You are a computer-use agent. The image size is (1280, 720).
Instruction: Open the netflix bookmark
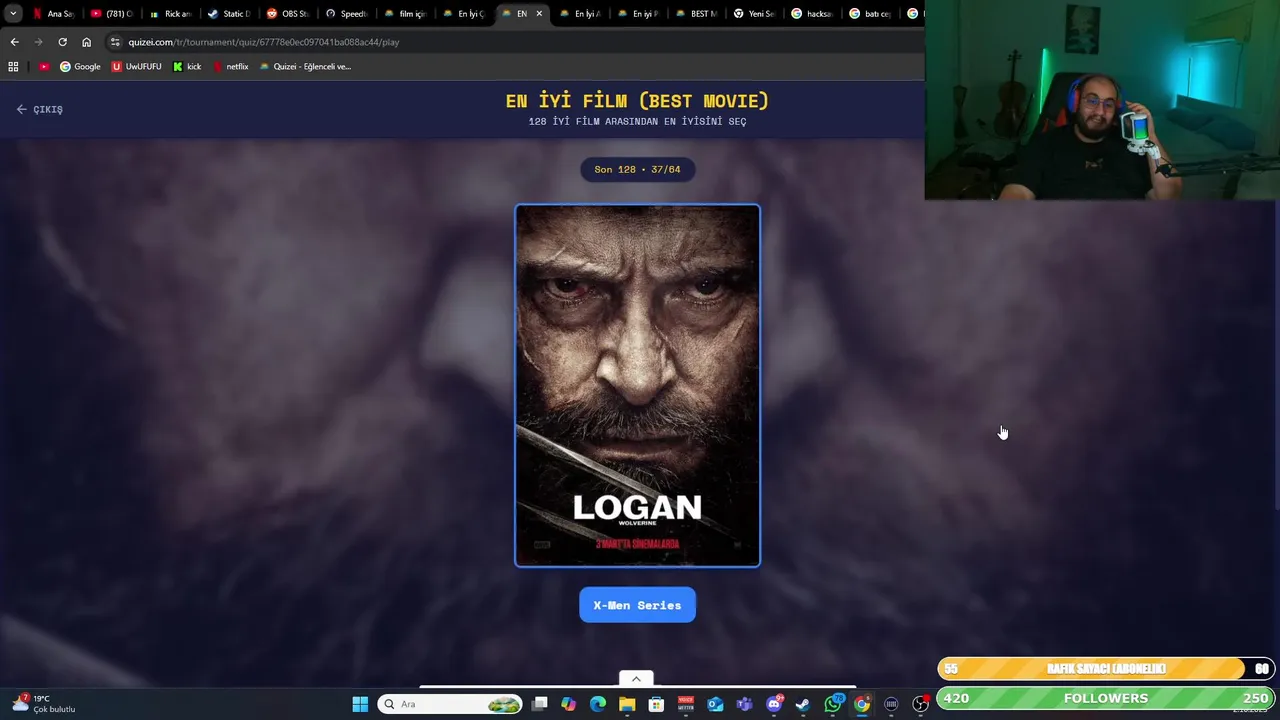click(230, 67)
